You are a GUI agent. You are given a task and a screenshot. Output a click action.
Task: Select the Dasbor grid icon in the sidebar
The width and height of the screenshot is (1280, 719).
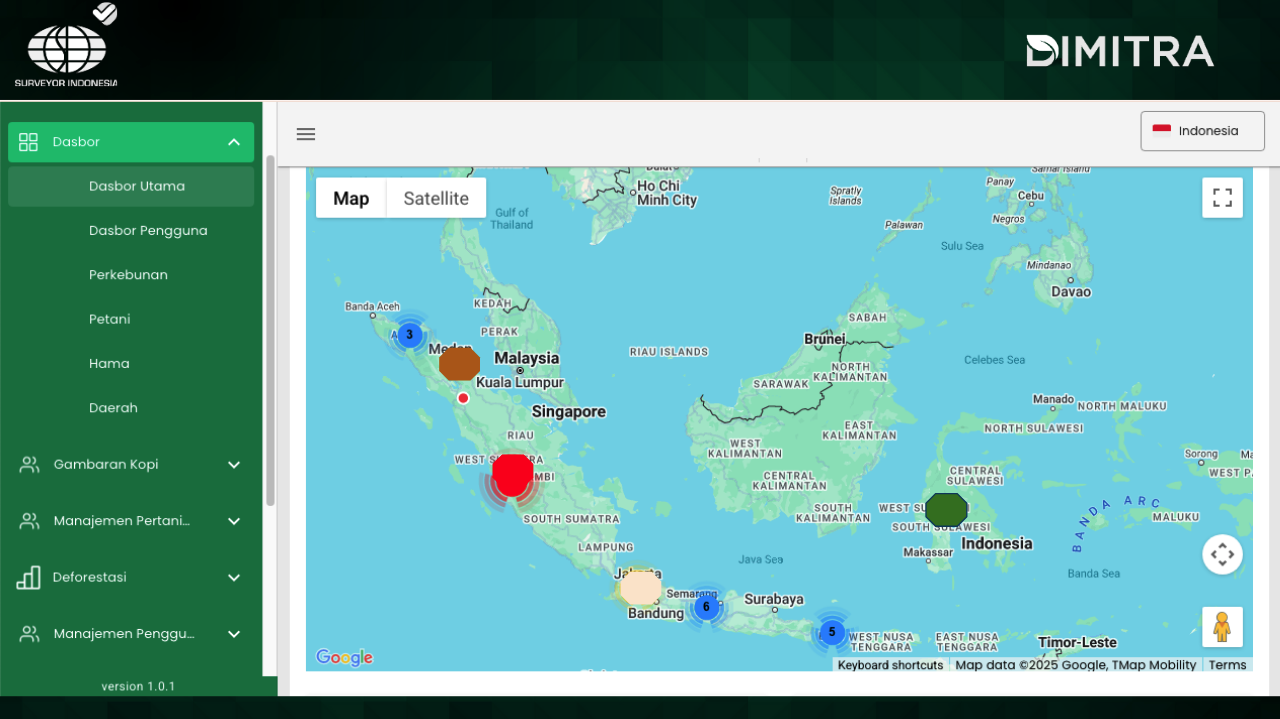coord(28,142)
